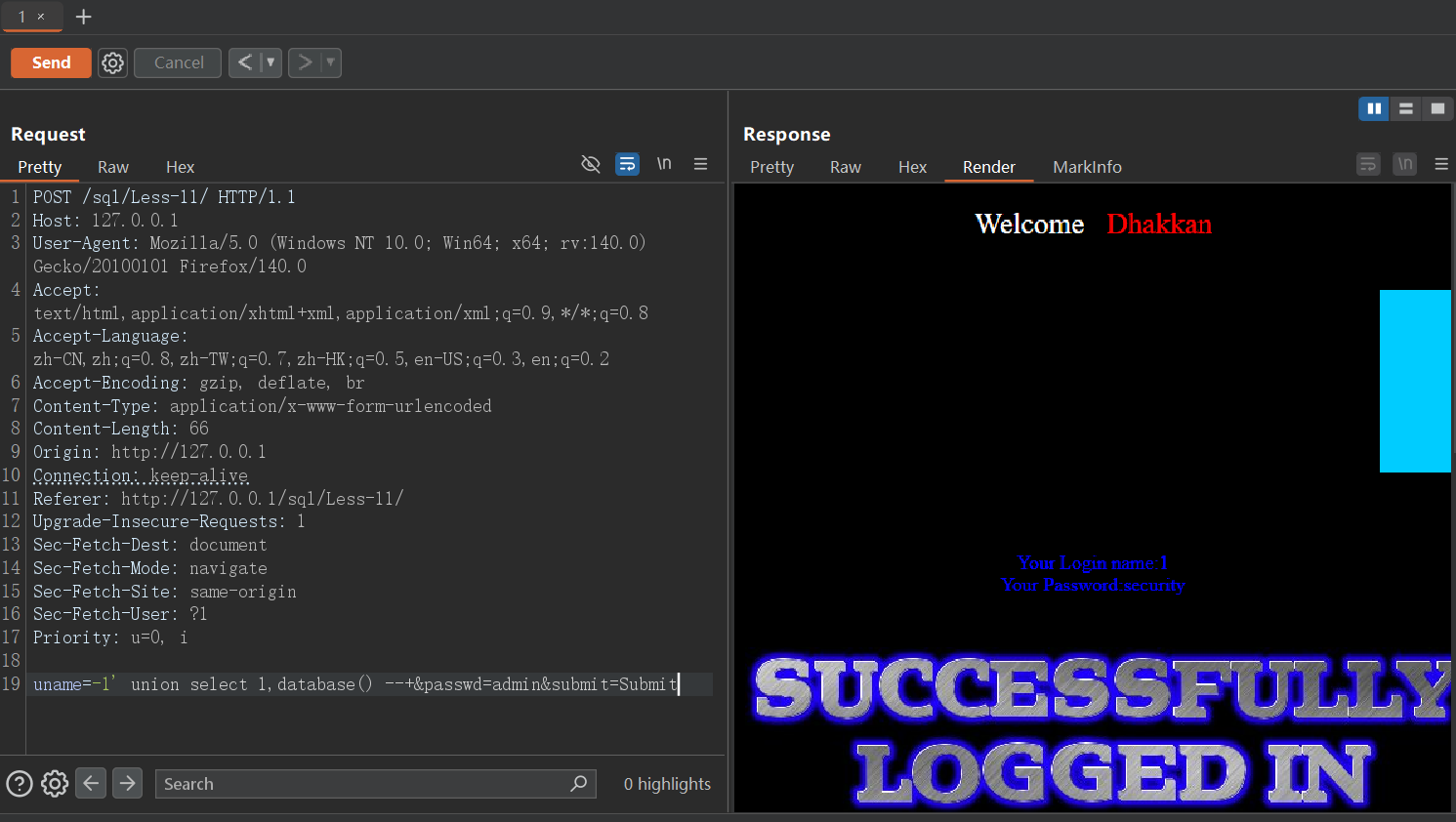
Task: Click the Accept-Encoding header line
Action: (198, 383)
